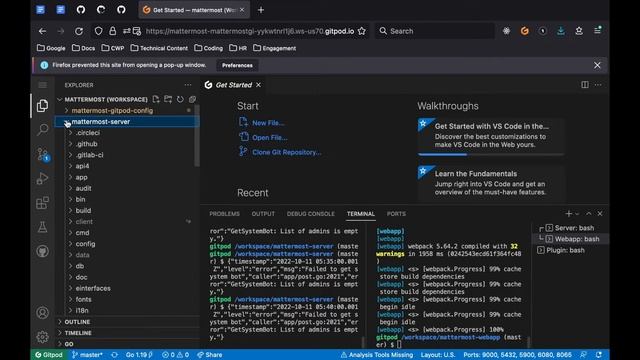Viewport: 640px width, 360px height.
Task: Close the Get Started editor tab
Action: [x=258, y=85]
